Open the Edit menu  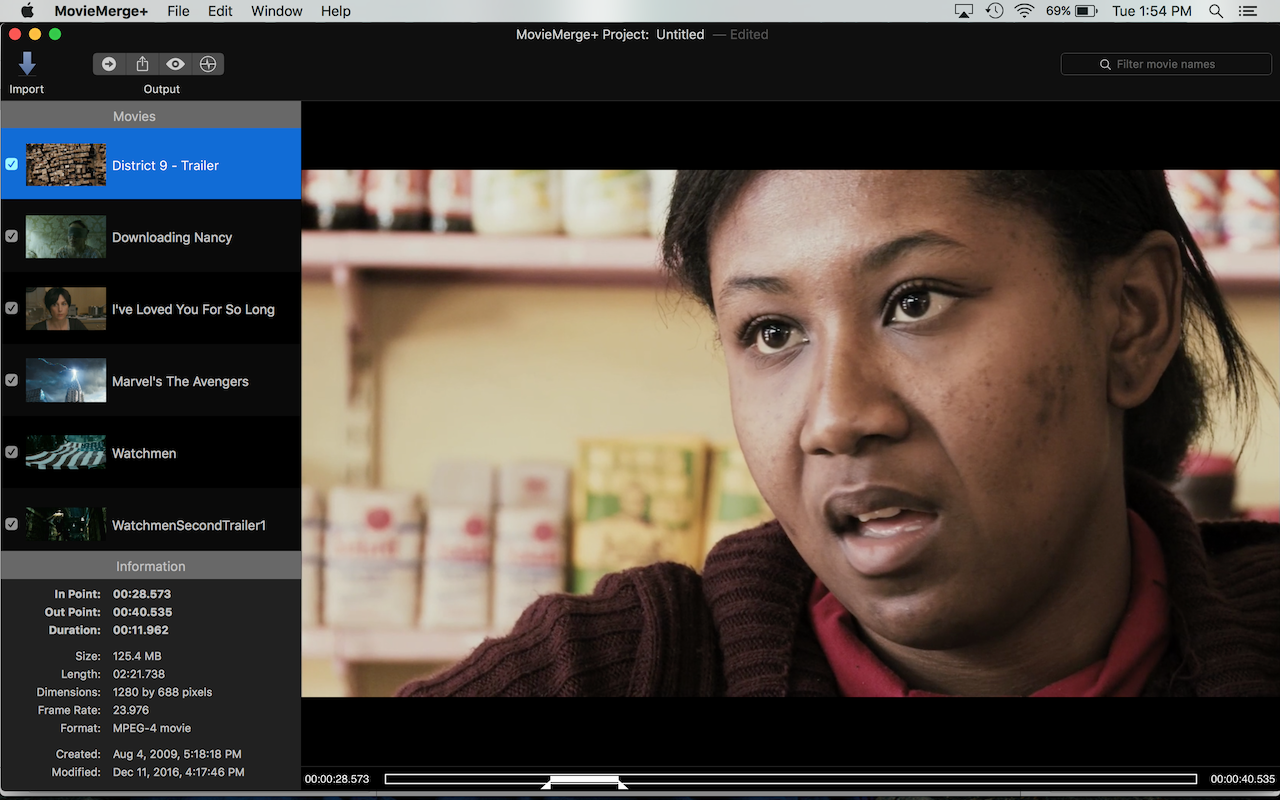pyautogui.click(x=220, y=11)
